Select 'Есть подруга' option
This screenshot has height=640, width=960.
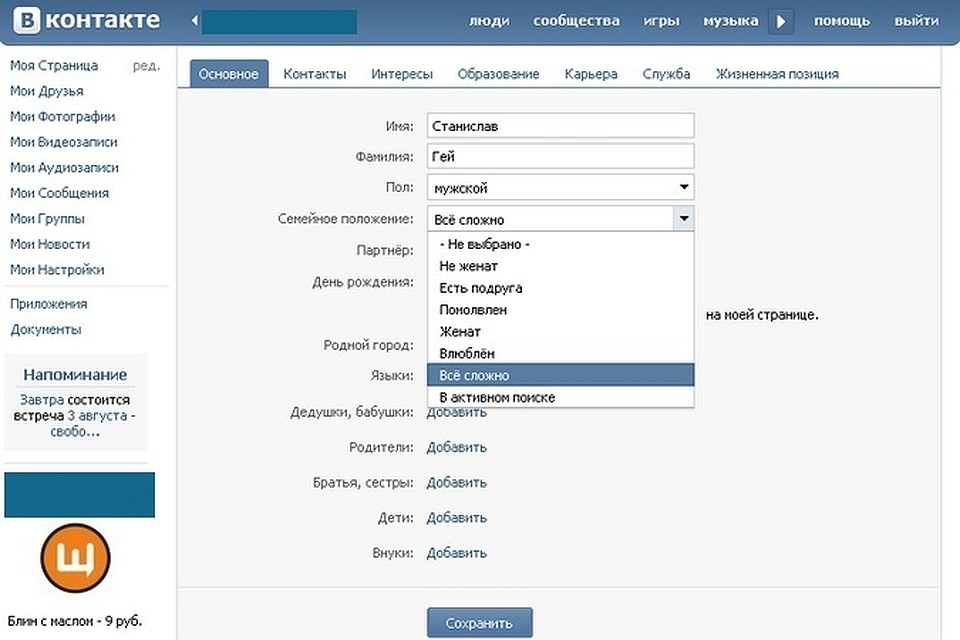[x=560, y=288]
